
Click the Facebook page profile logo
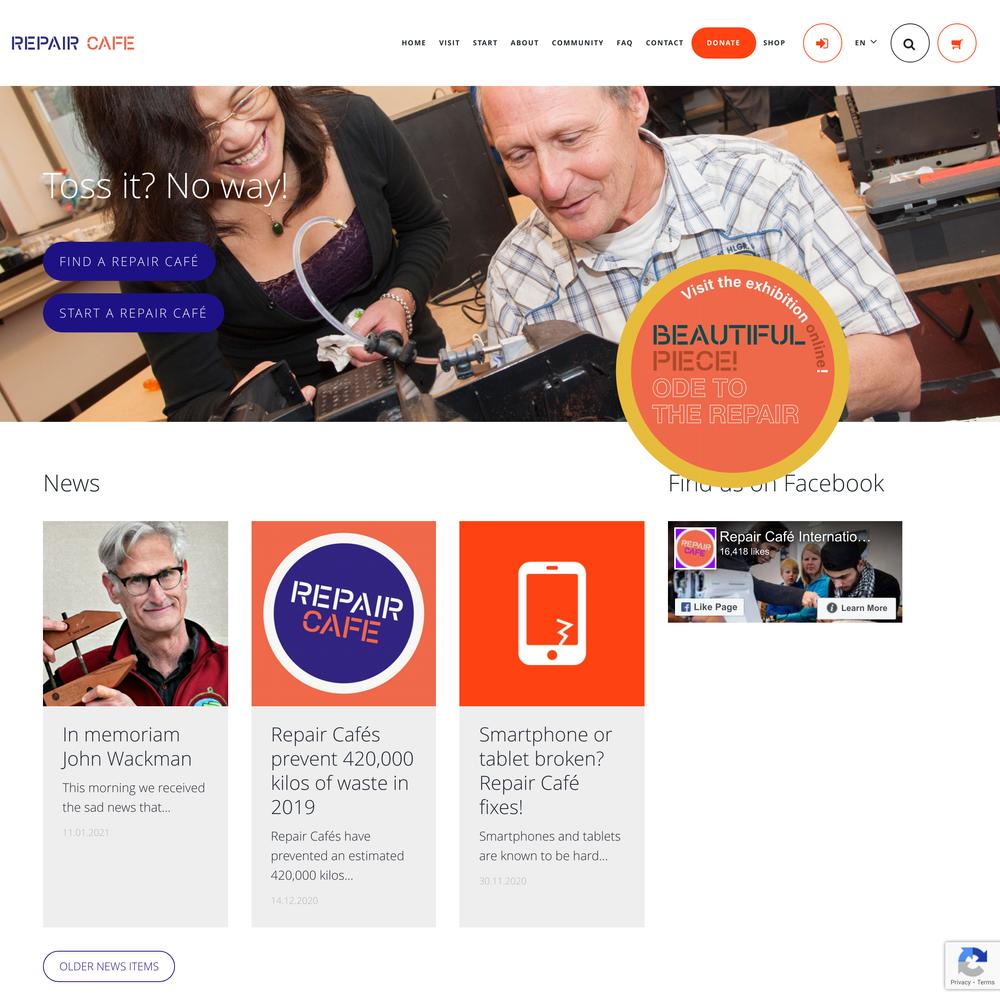click(695, 548)
